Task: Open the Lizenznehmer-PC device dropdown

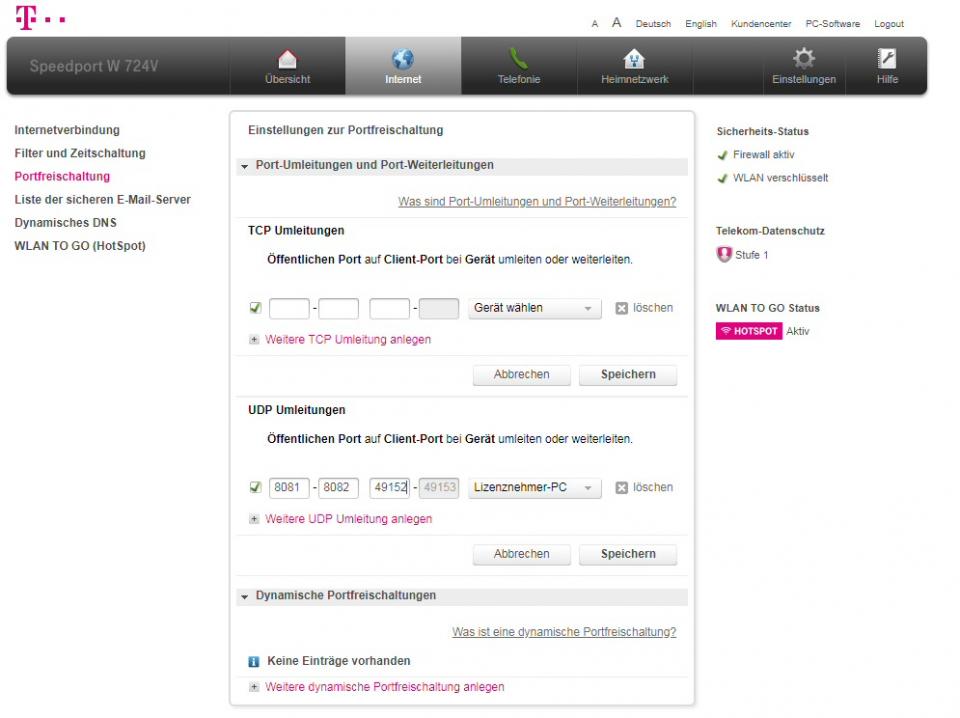Action: (534, 488)
